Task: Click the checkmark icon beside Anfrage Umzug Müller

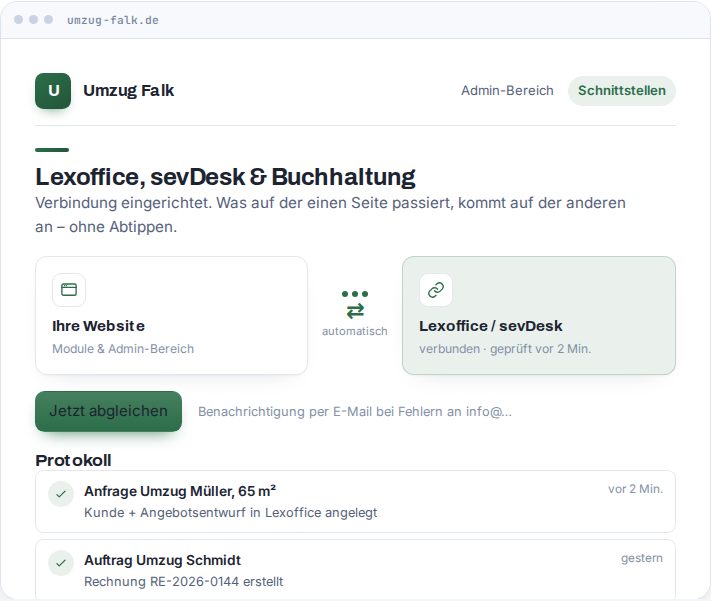Action: coord(61,494)
